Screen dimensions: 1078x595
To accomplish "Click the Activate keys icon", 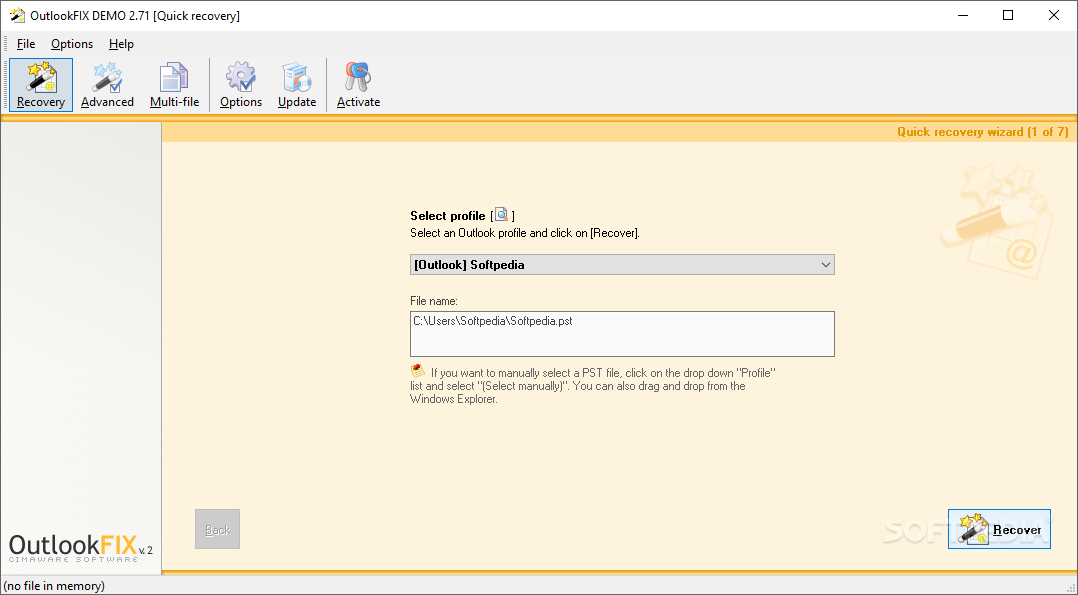I will (x=358, y=85).
